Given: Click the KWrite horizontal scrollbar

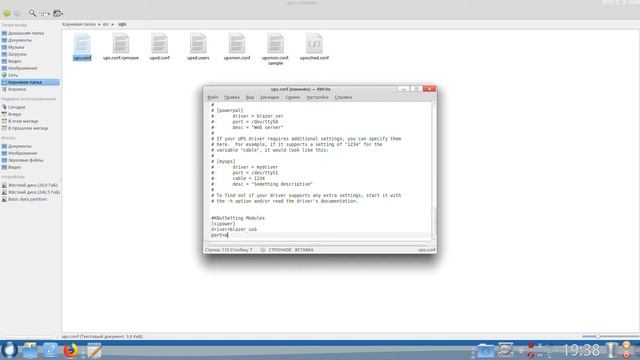Looking at the screenshot, I should coord(318,244).
